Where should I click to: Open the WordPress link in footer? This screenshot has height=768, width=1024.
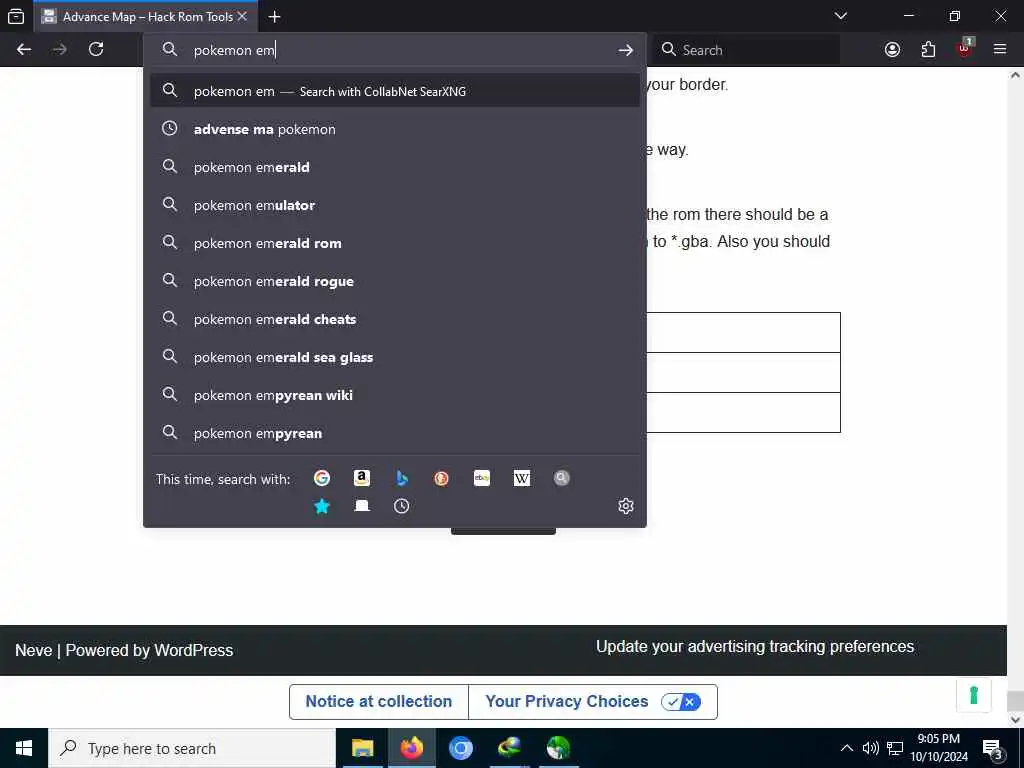pyautogui.click(x=193, y=650)
